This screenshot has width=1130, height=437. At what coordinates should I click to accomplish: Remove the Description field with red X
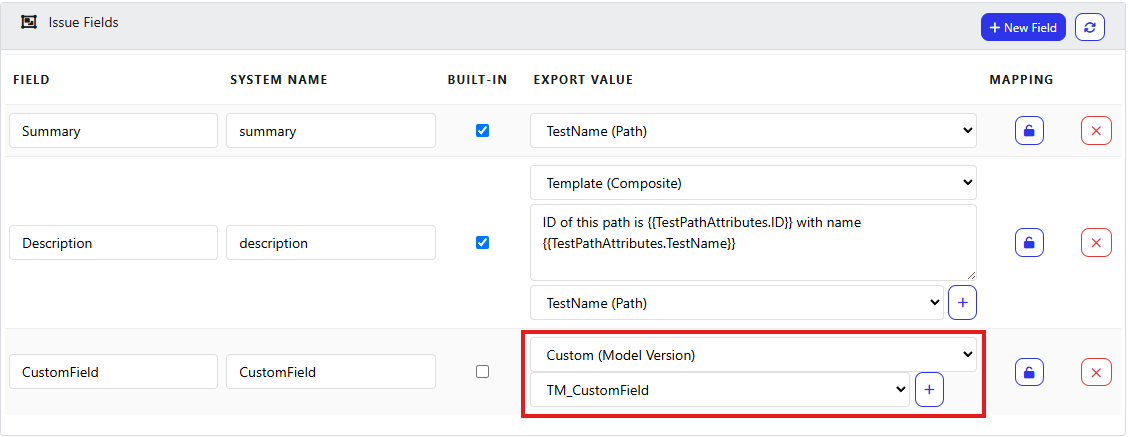click(x=1096, y=243)
